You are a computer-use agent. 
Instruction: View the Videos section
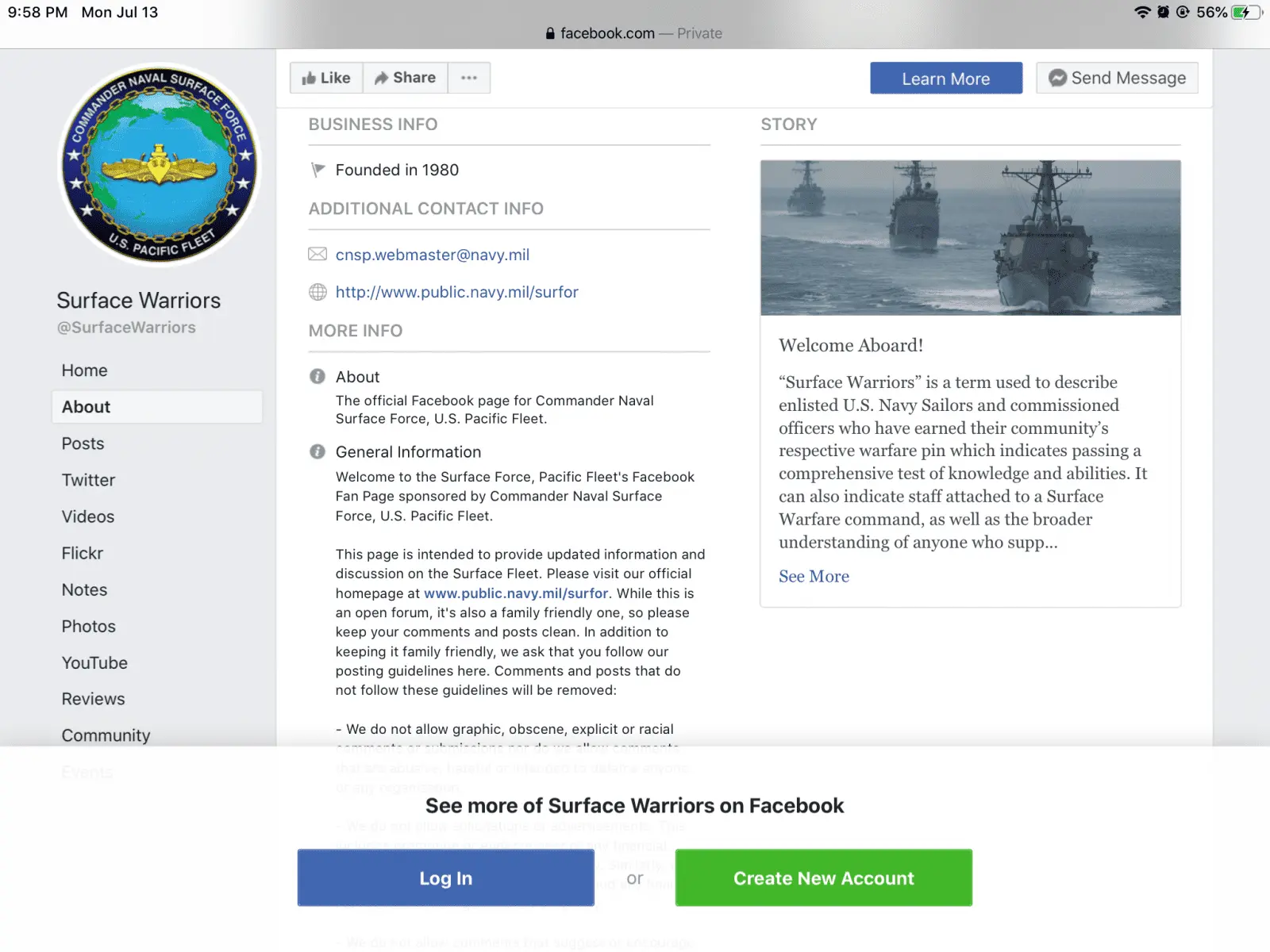[88, 516]
